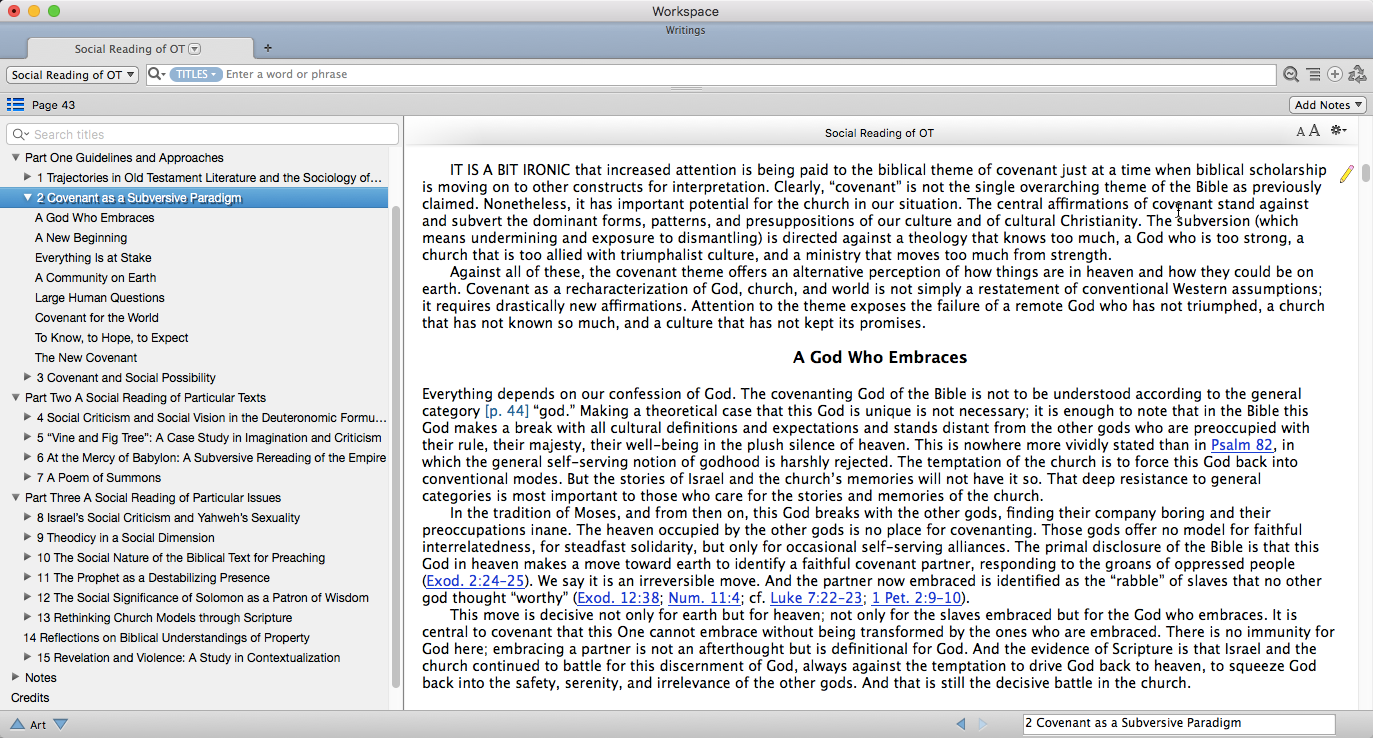Decrease text size with small A
The width and height of the screenshot is (1373, 738).
(x=1301, y=132)
